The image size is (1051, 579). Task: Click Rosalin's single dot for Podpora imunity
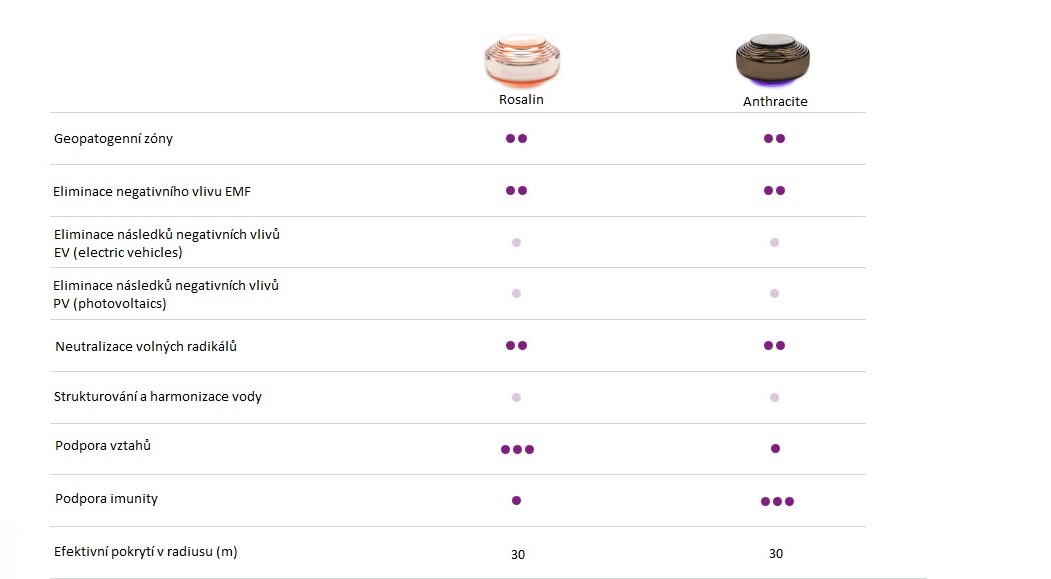click(x=516, y=500)
